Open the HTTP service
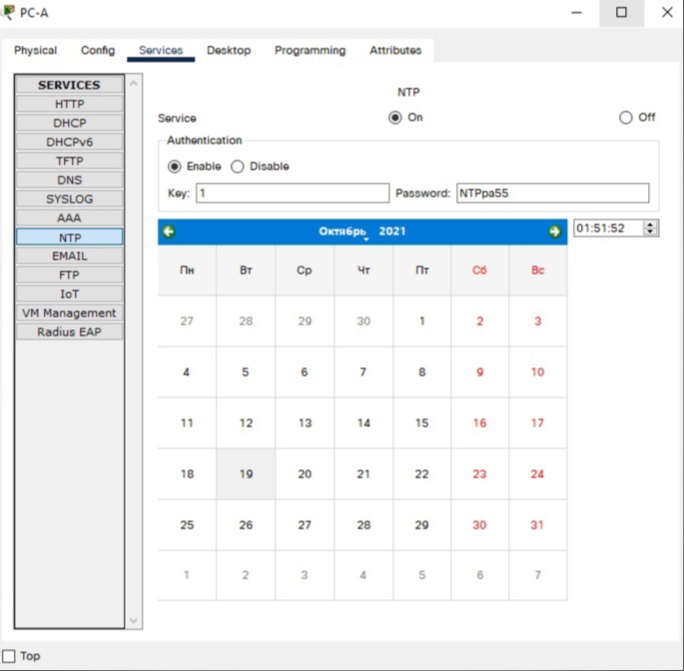 pos(69,104)
